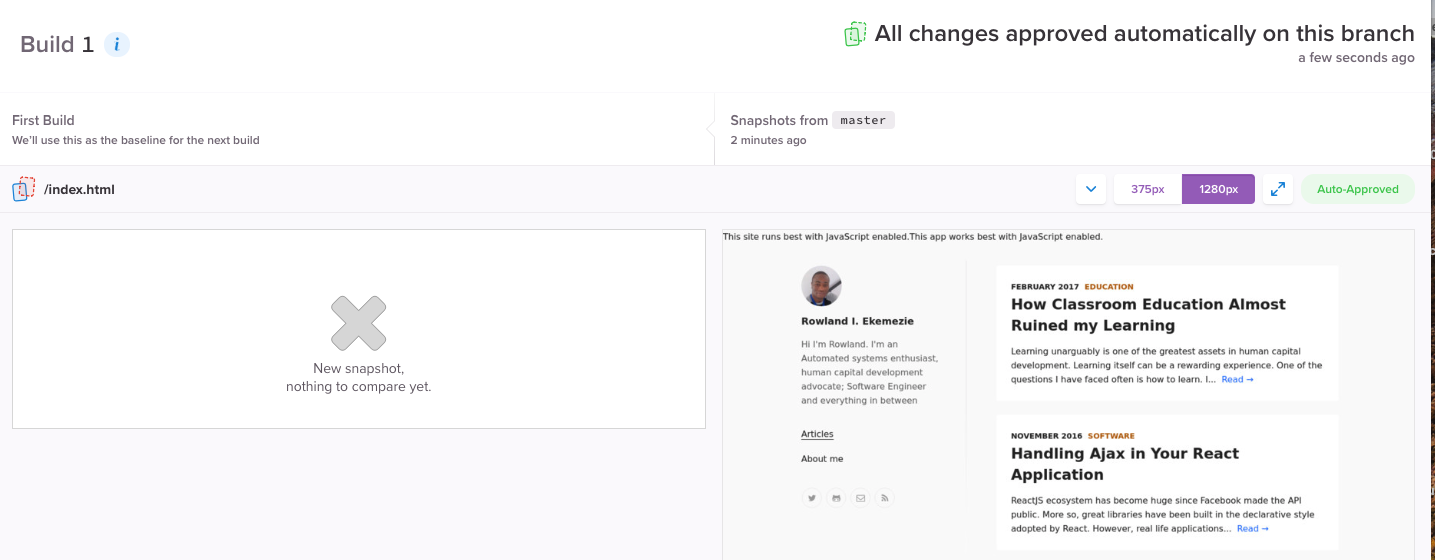Click Read link under Handling Ajax article

[x=1252, y=528]
